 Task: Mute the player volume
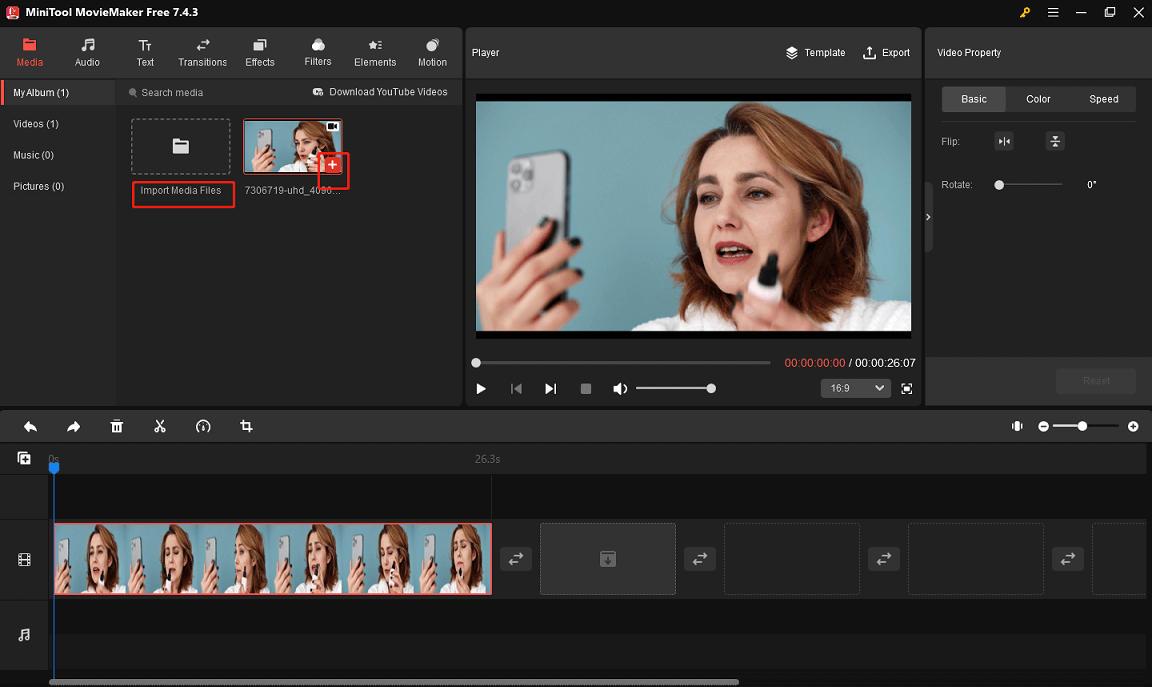coord(620,389)
